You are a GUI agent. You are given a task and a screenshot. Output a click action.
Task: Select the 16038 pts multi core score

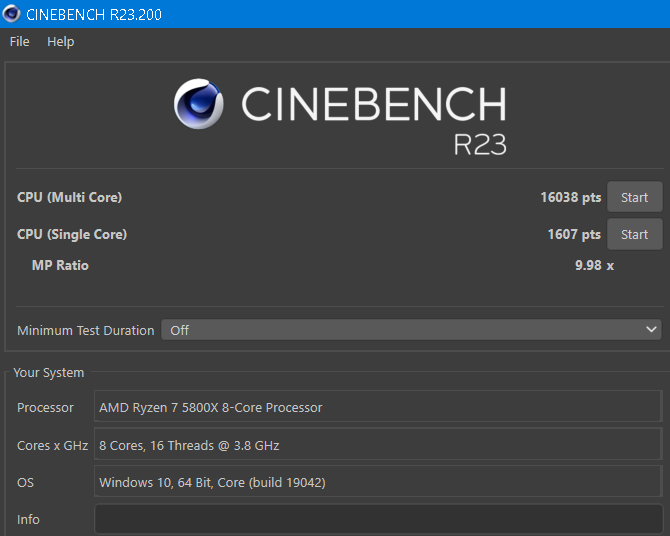(570, 197)
